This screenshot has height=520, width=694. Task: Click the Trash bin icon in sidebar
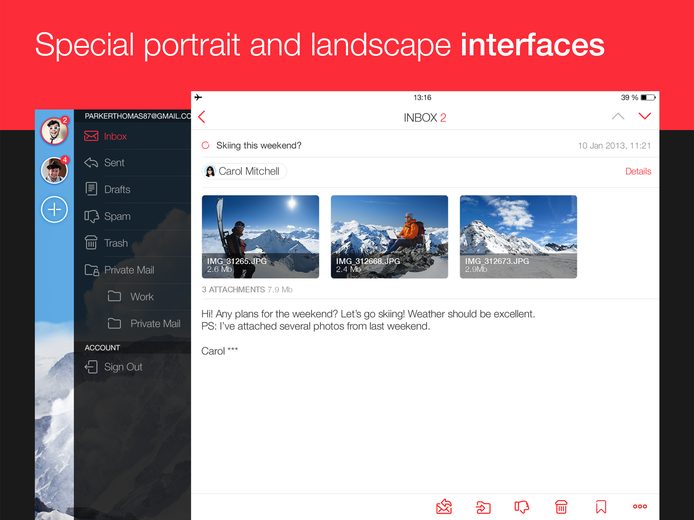pos(91,243)
